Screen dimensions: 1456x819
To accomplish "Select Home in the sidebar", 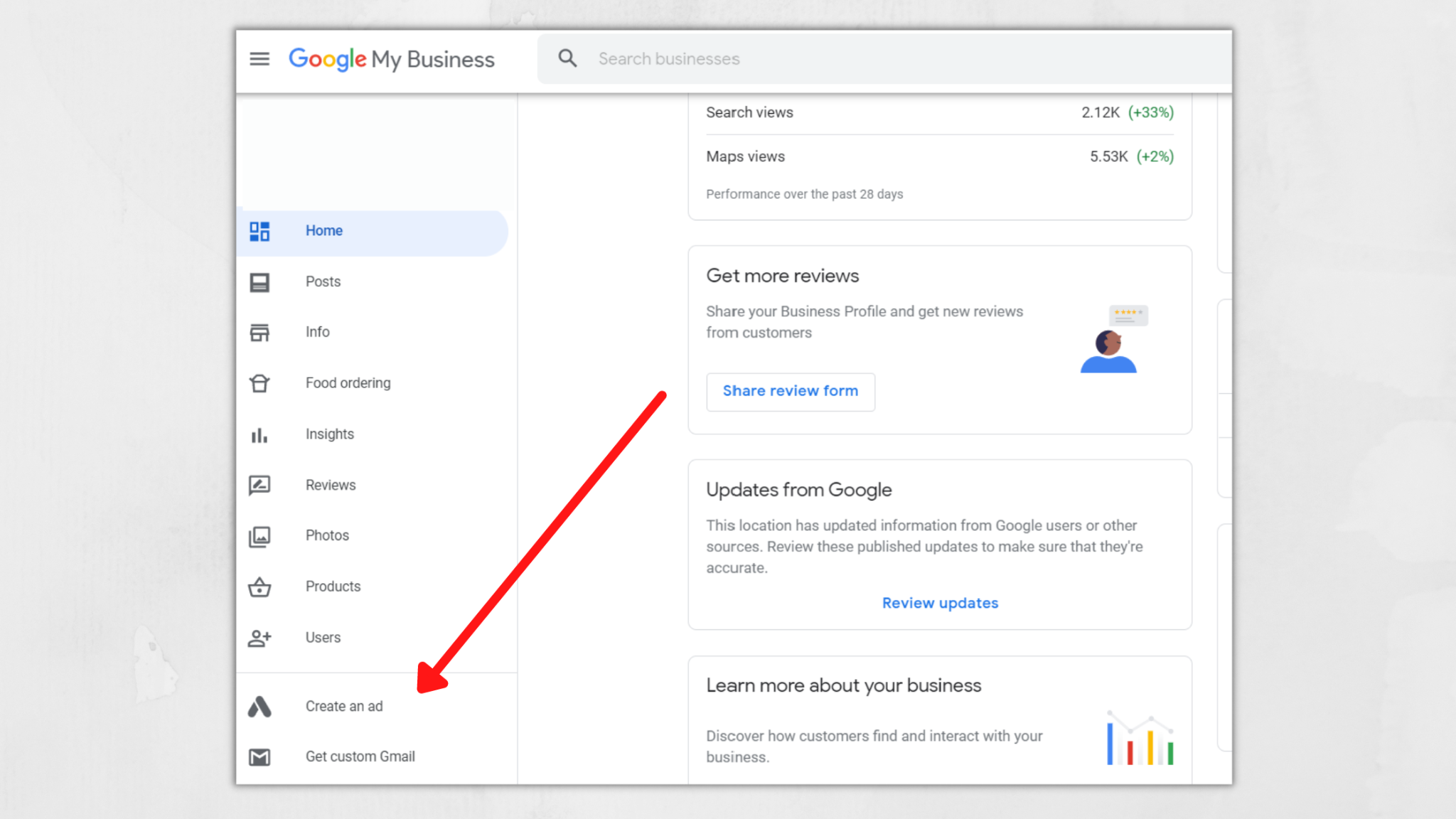I will tap(373, 232).
